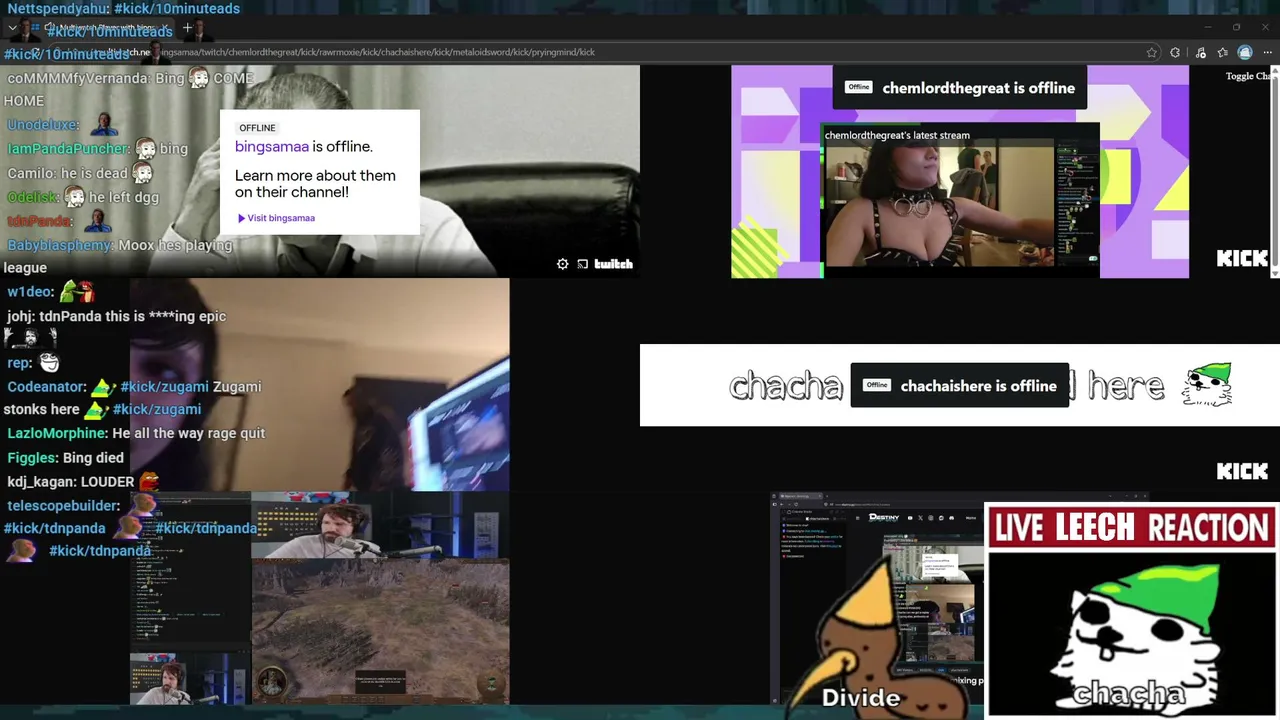Click the chat username Babyblasphemy
The height and width of the screenshot is (720, 1280).
tap(59, 245)
